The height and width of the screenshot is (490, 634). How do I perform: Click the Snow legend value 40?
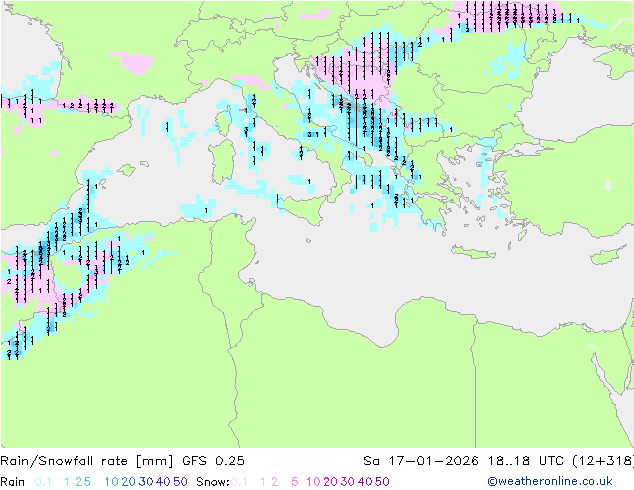[x=365, y=482]
